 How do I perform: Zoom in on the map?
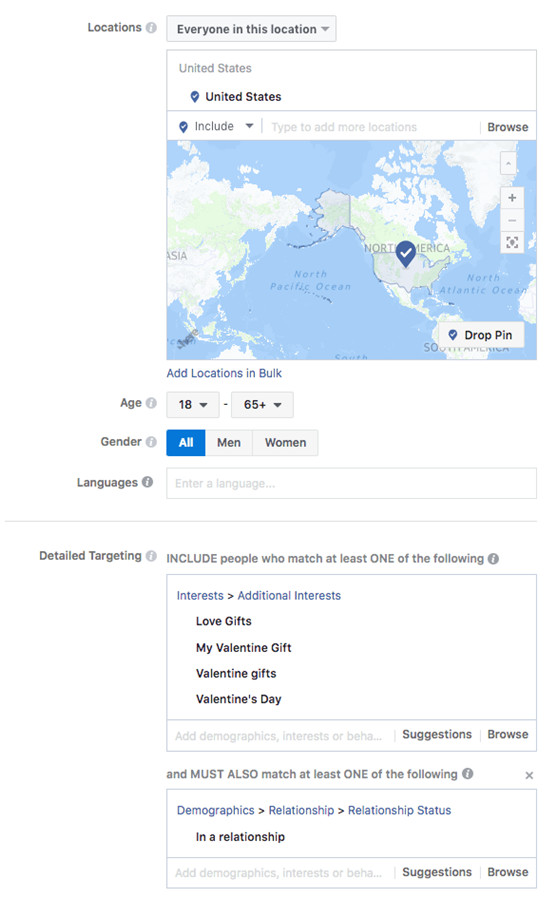point(512,198)
